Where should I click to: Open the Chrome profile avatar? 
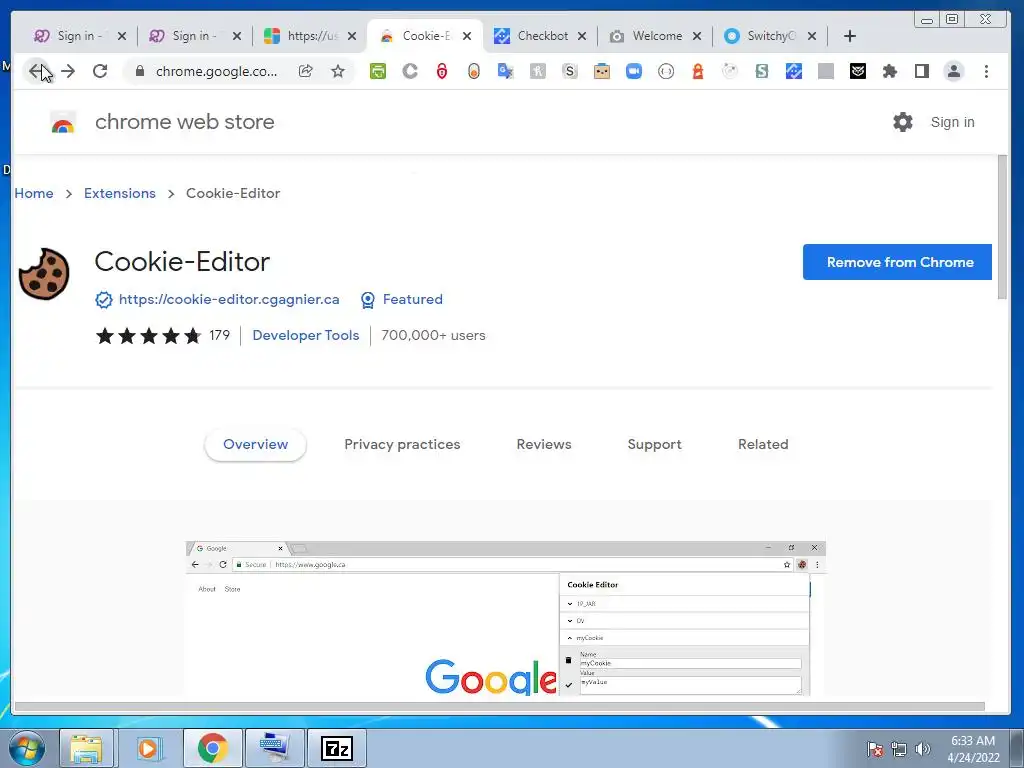tap(953, 71)
